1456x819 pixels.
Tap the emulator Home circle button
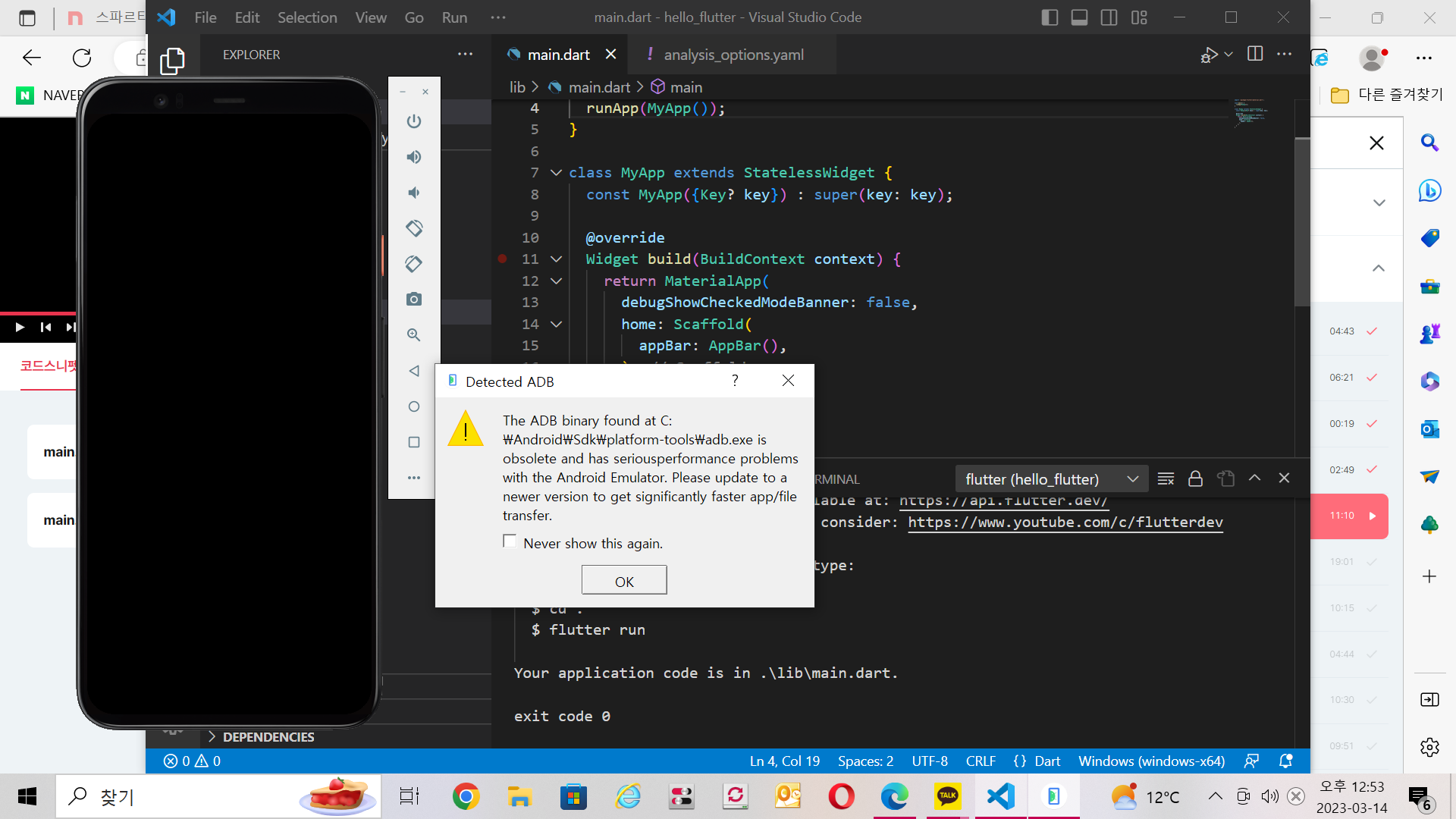click(414, 406)
